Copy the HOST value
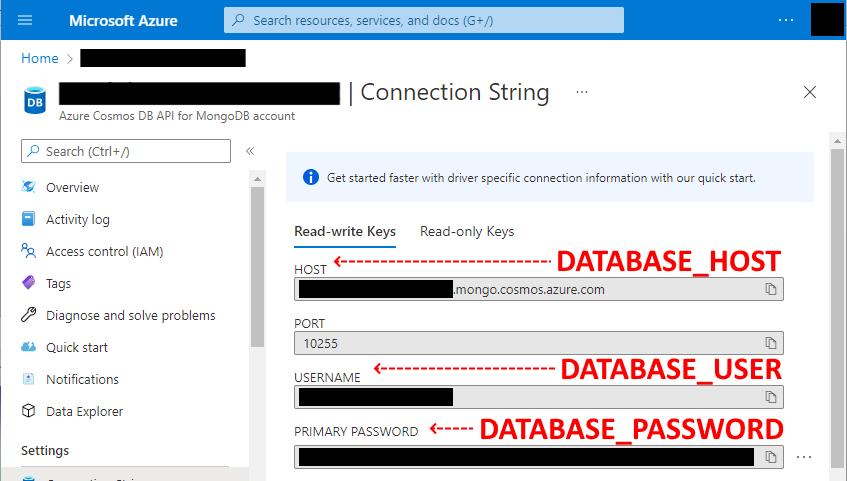847x481 pixels. tap(771, 289)
